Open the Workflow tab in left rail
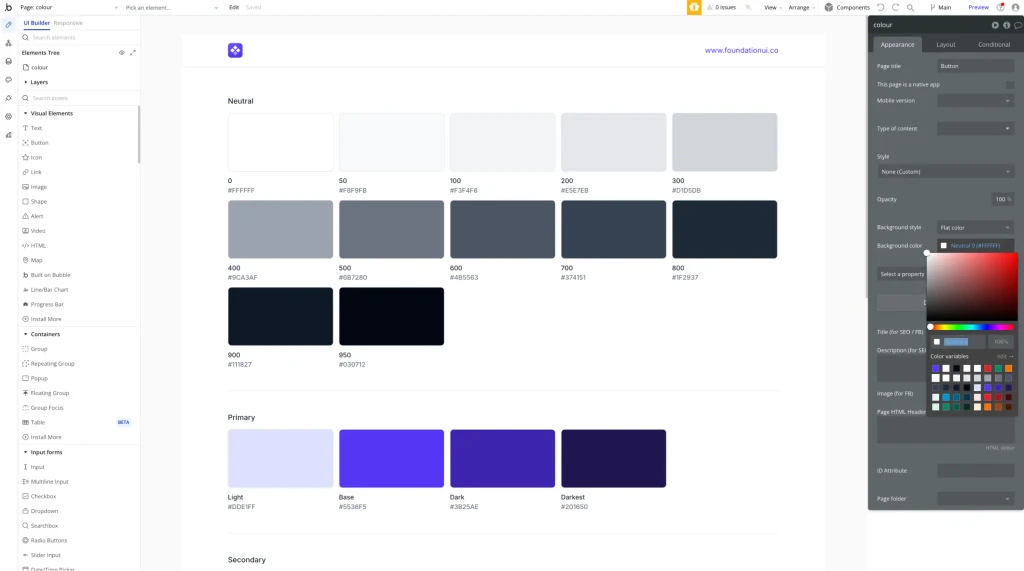The image size is (1024, 571). click(8, 43)
